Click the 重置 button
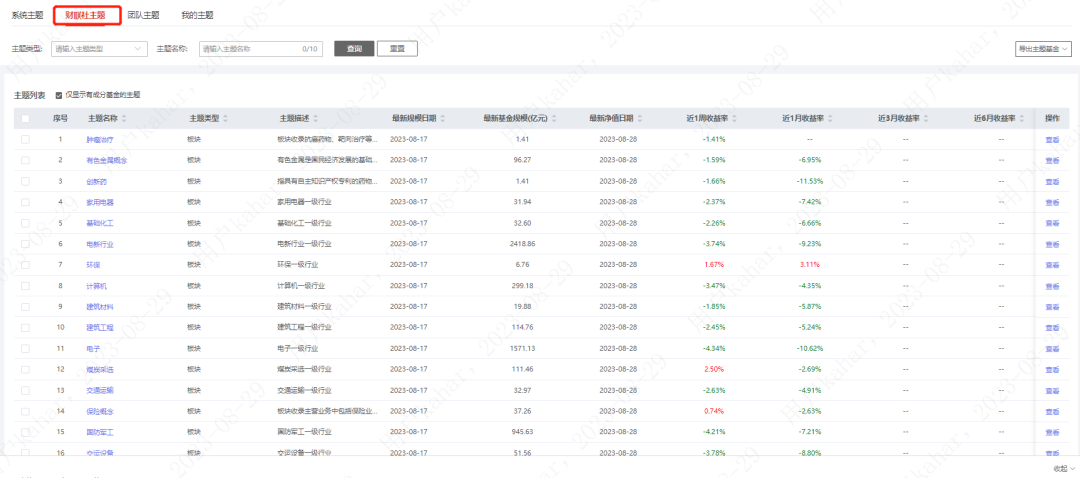1080x478 pixels. 396,48
